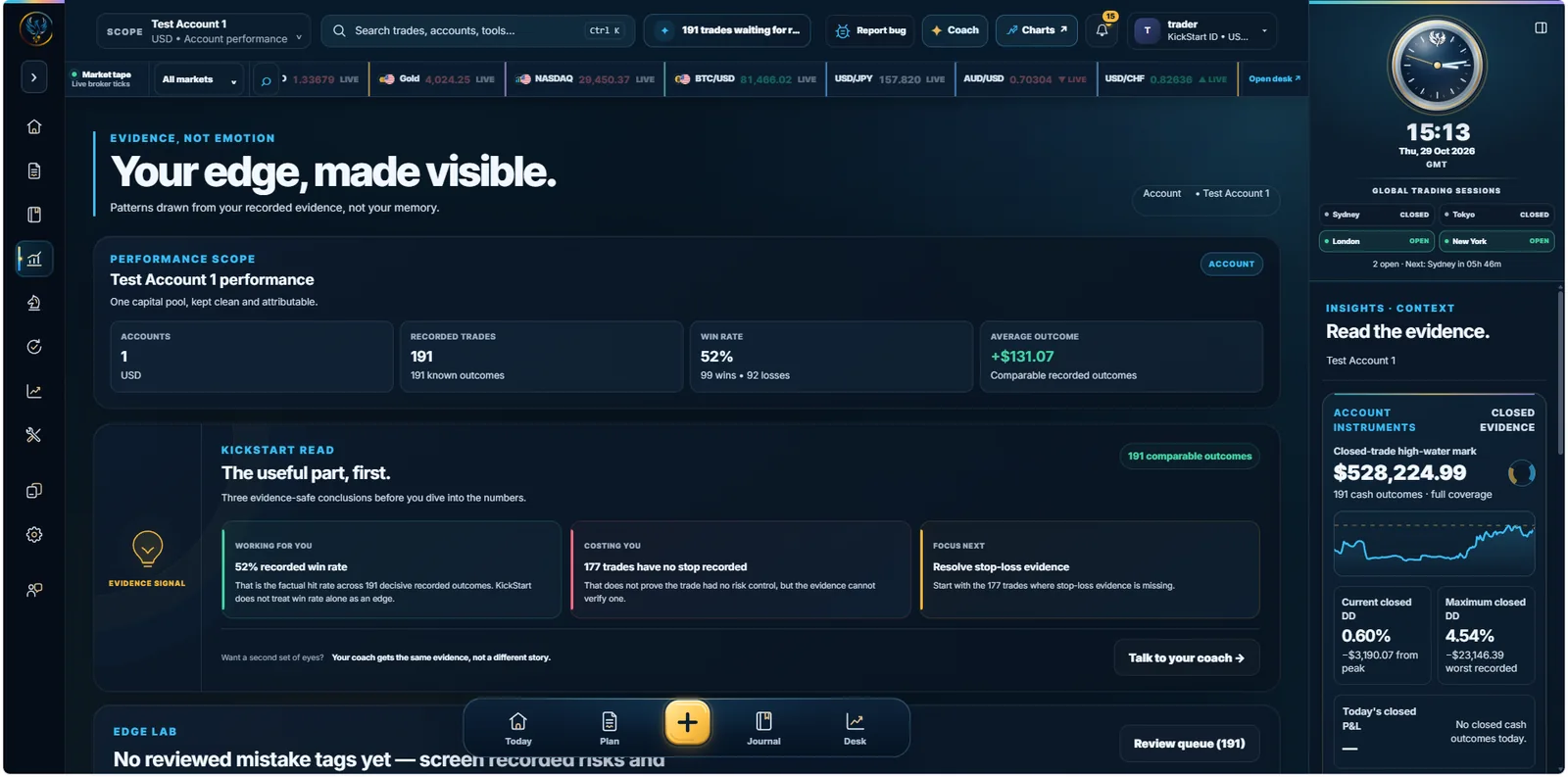The width and height of the screenshot is (1568, 777).
Task: Select the Plan tab in bottom dock
Action: coord(610,728)
